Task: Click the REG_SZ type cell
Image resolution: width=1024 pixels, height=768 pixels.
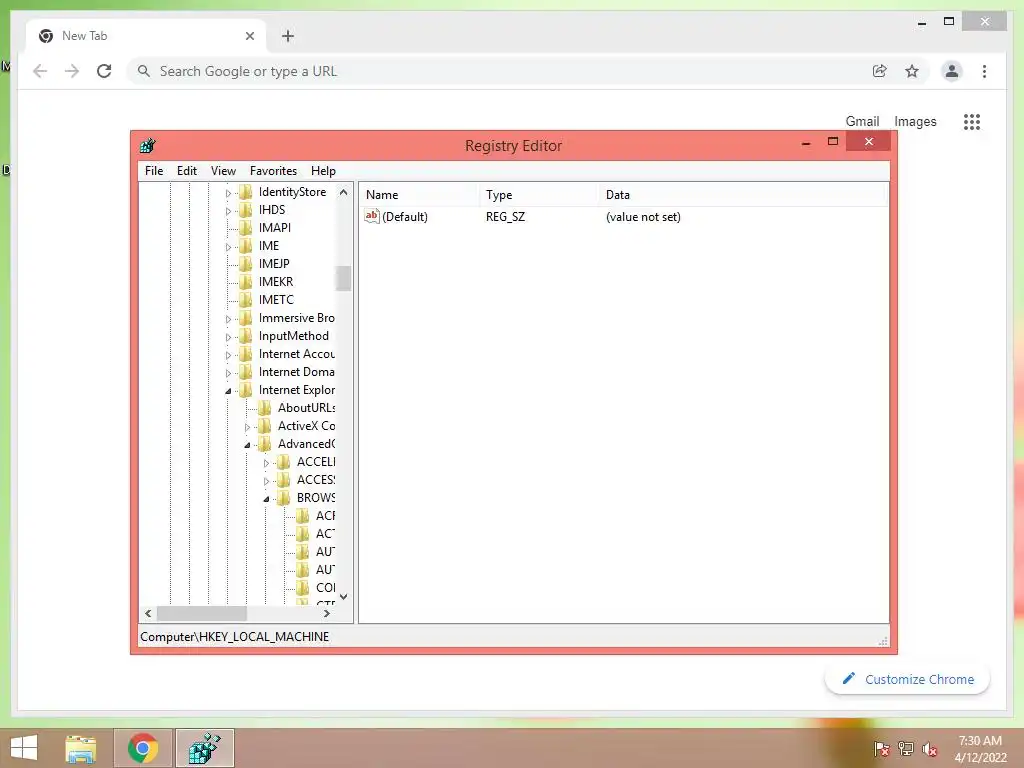Action: [x=505, y=217]
